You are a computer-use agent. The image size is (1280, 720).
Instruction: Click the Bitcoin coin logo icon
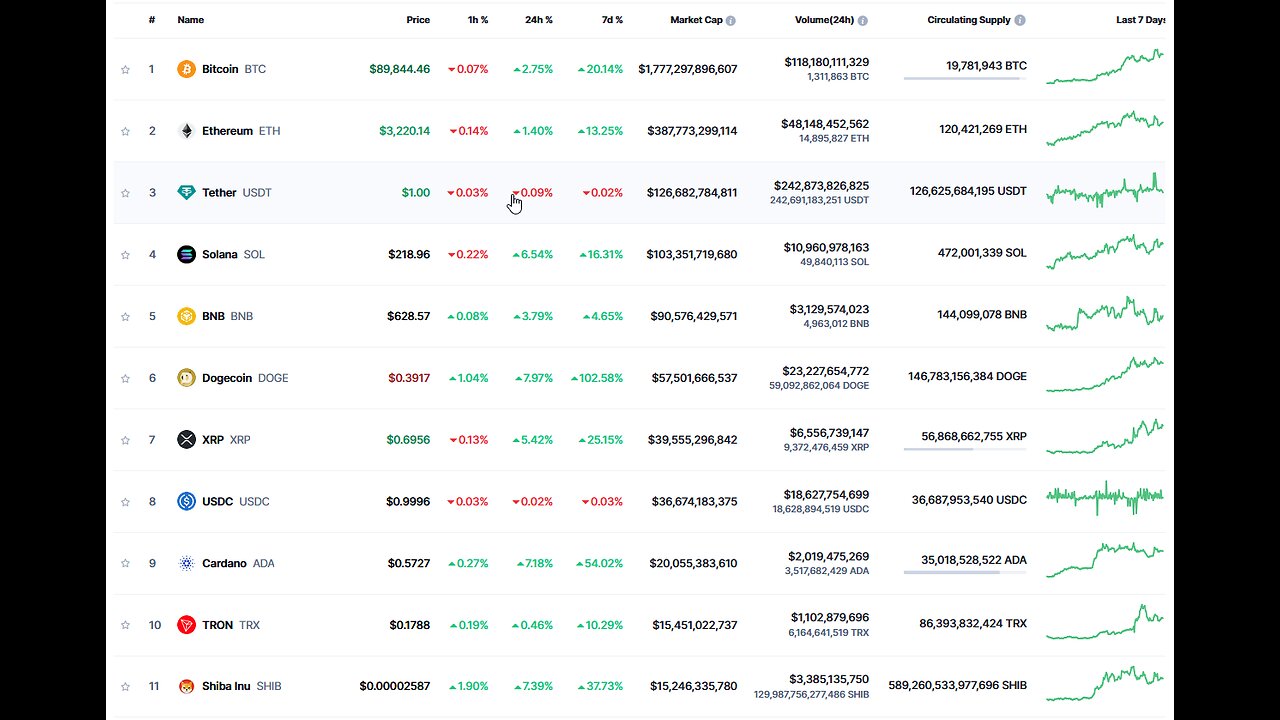coord(186,69)
